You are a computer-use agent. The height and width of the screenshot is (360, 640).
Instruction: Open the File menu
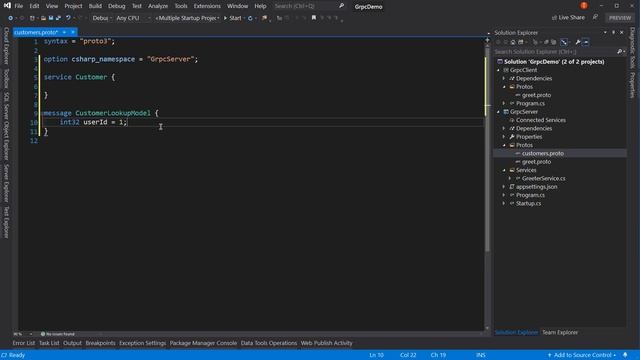coord(19,6)
